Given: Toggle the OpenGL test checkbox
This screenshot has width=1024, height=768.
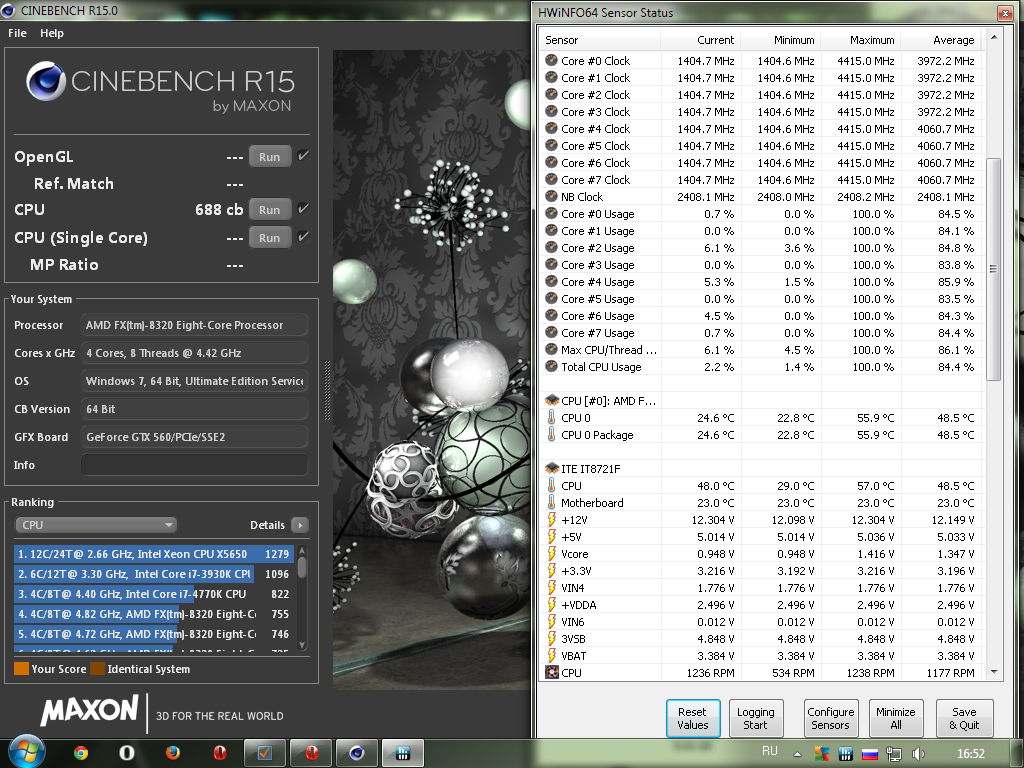Looking at the screenshot, I should 303,155.
